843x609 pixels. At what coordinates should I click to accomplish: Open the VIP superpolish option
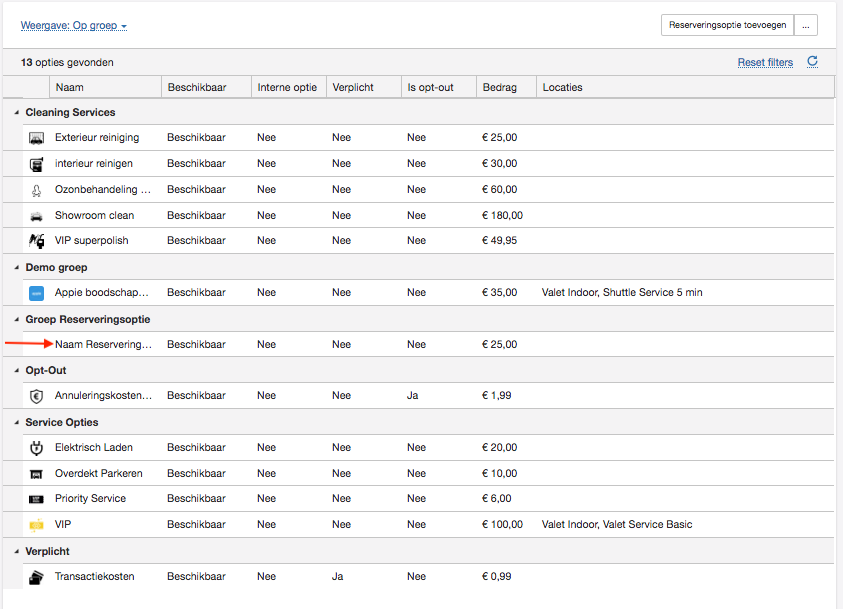[91, 241]
